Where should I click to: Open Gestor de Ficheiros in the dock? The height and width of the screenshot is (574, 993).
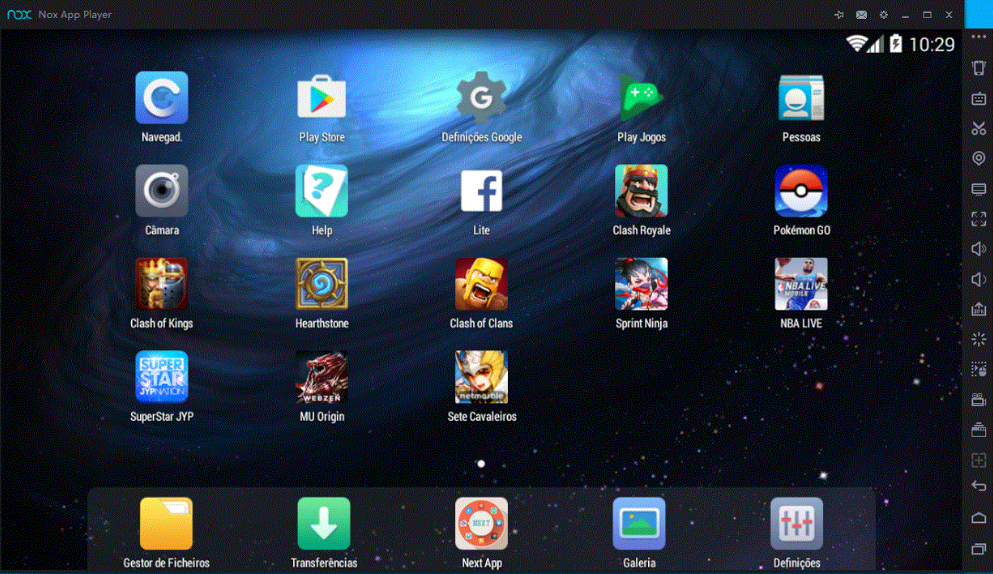click(166, 523)
